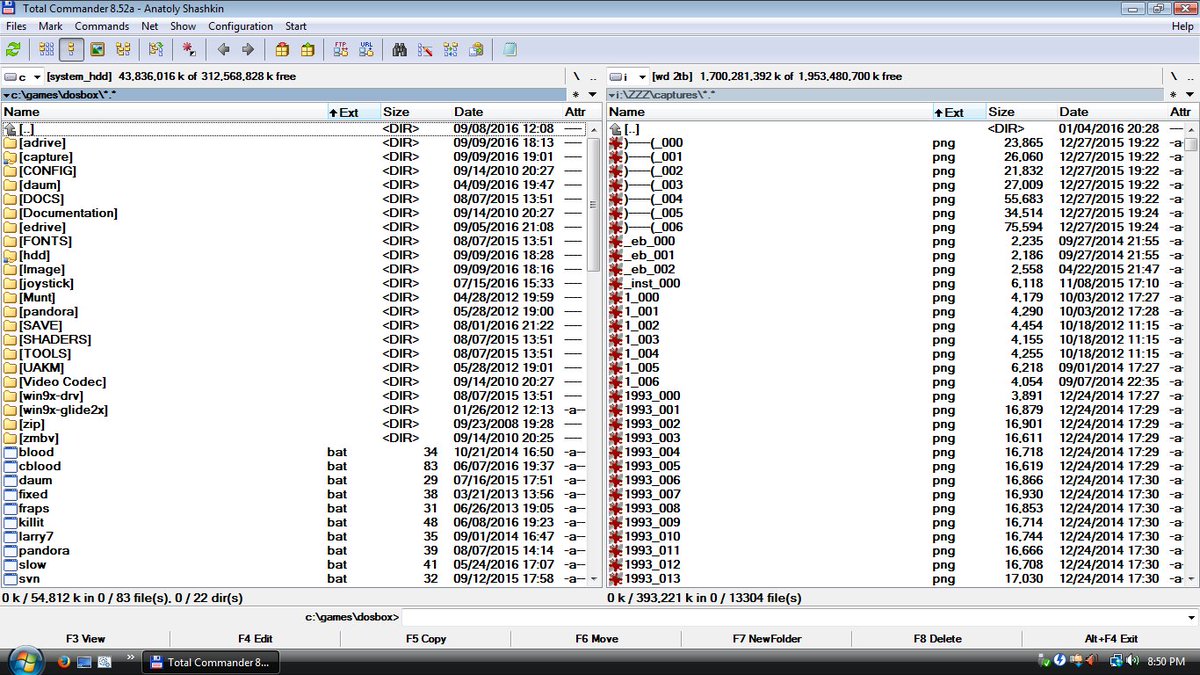This screenshot has width=1200, height=675.
Task: Click the F8 Delete button
Action: click(937, 638)
